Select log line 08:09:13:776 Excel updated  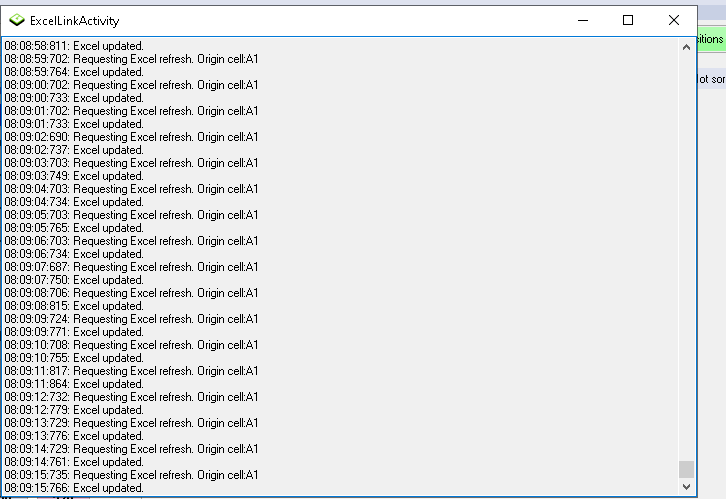pos(74,435)
